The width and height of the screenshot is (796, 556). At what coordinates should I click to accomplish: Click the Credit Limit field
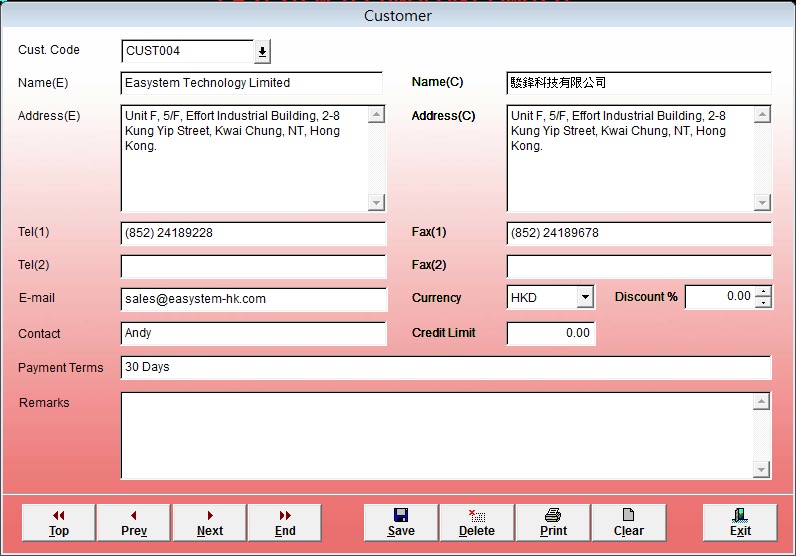(551, 334)
